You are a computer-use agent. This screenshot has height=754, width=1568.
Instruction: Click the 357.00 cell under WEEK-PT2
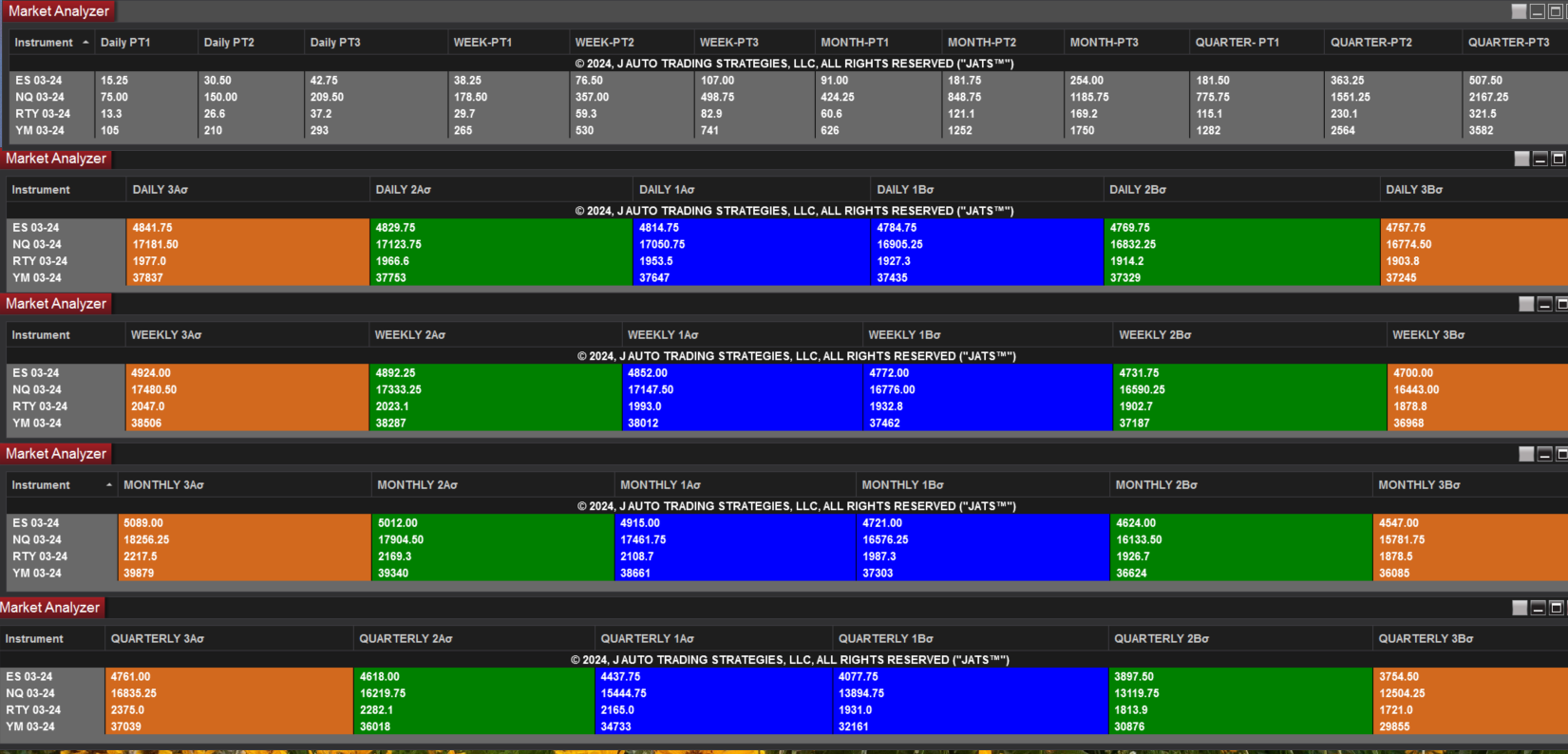pyautogui.click(x=632, y=98)
